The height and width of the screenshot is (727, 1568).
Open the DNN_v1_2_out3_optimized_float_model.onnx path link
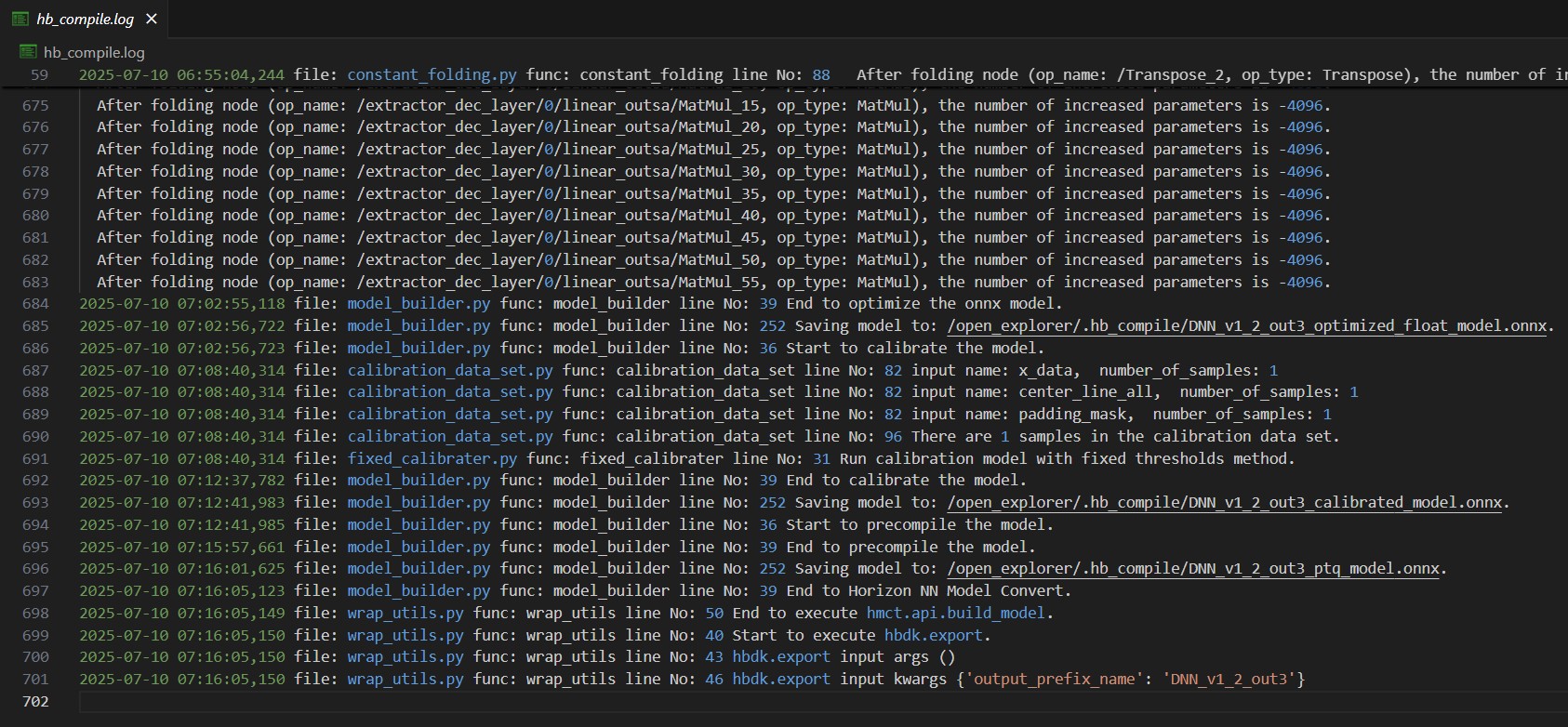1247,325
